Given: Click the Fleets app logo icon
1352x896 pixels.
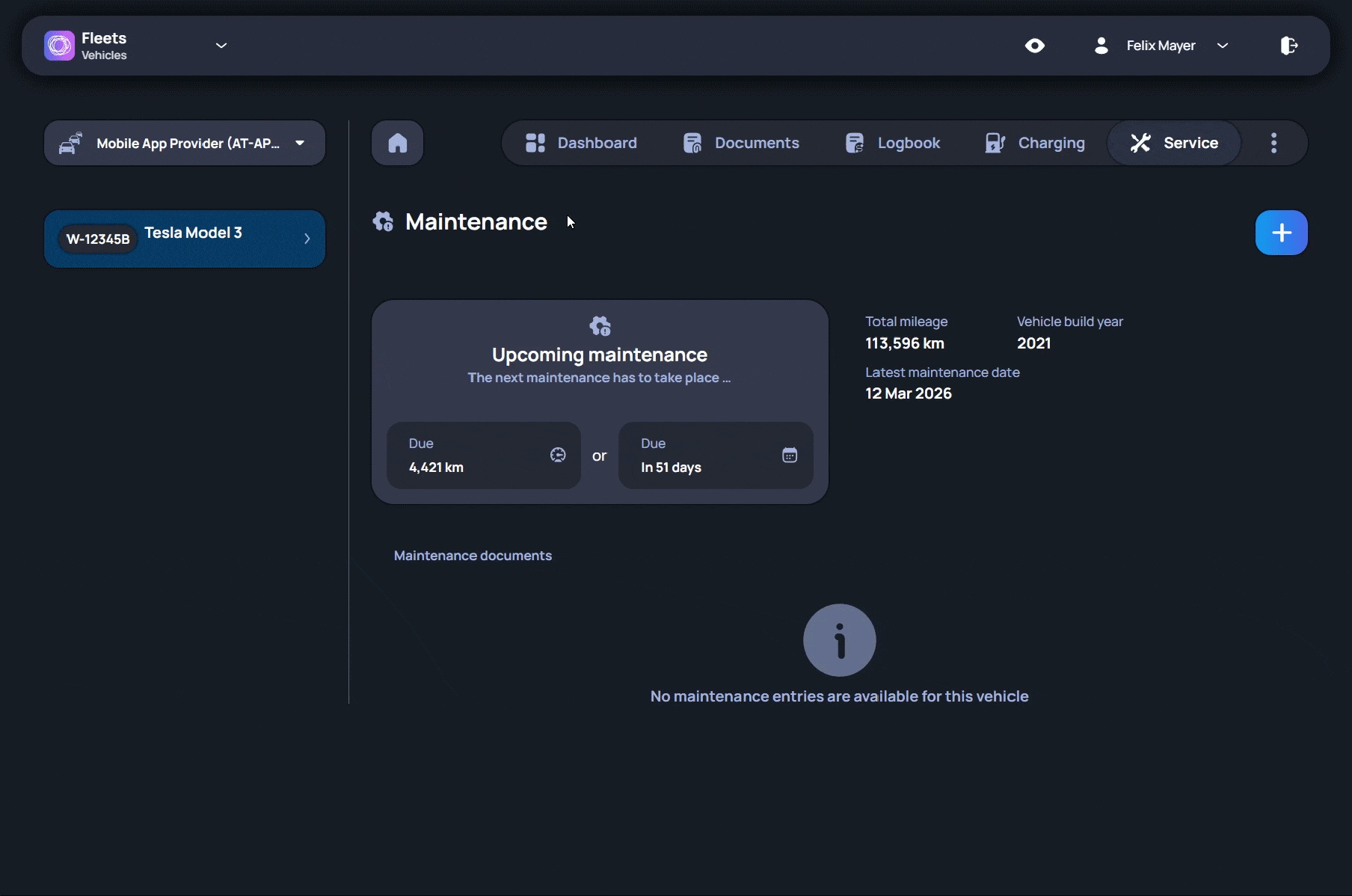Looking at the screenshot, I should tap(59, 46).
